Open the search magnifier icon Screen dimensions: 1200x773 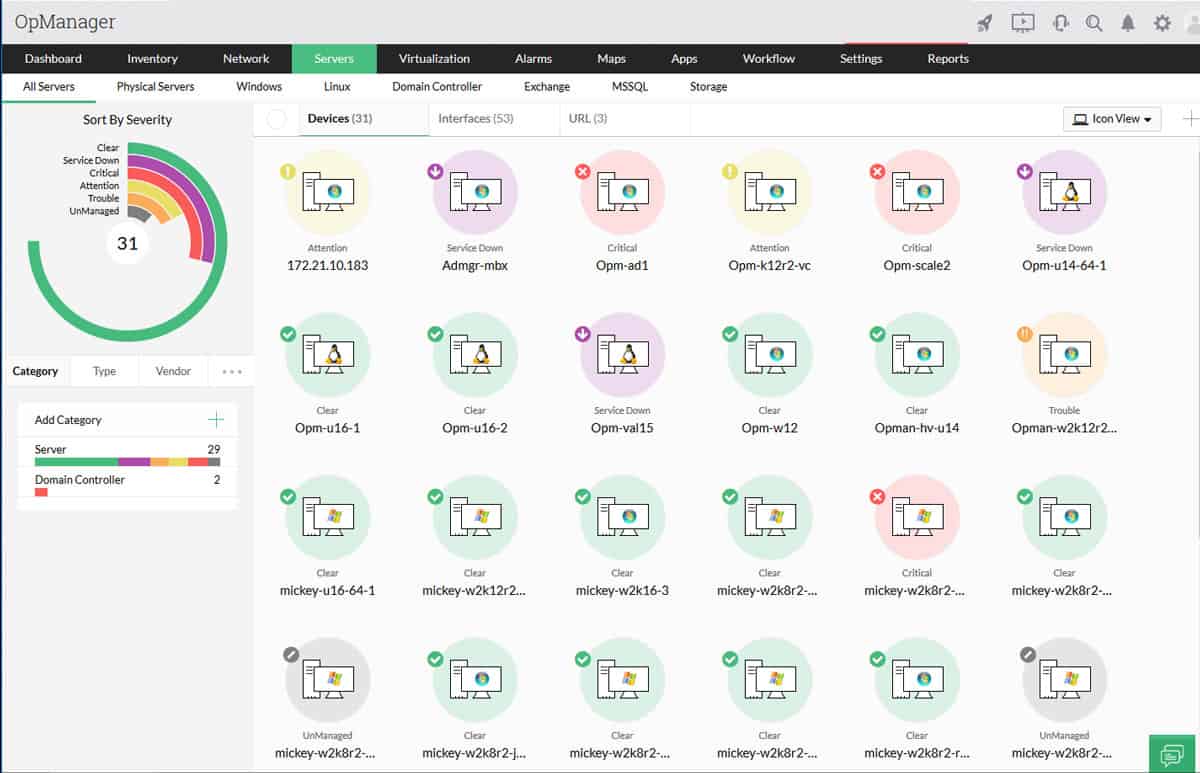pos(1094,23)
